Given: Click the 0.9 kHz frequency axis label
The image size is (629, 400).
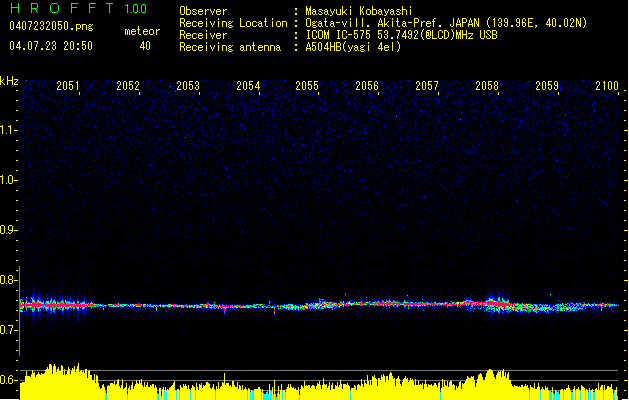Looking at the screenshot, I should pos(8,230).
